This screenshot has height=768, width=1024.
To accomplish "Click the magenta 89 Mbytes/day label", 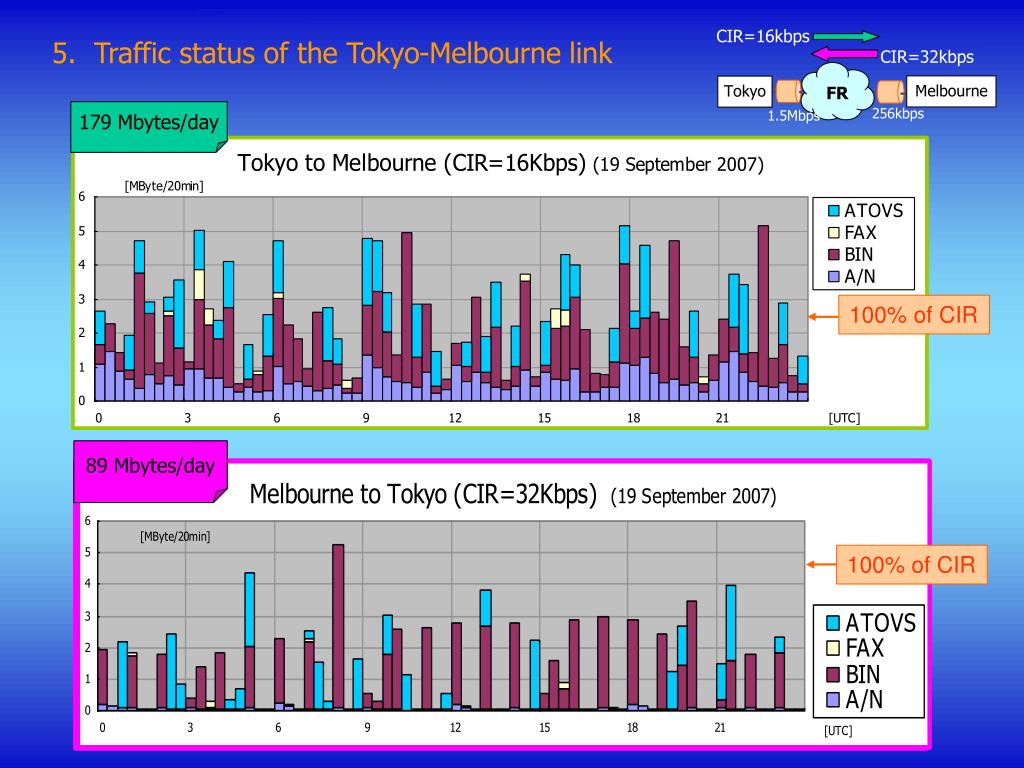I will [150, 470].
